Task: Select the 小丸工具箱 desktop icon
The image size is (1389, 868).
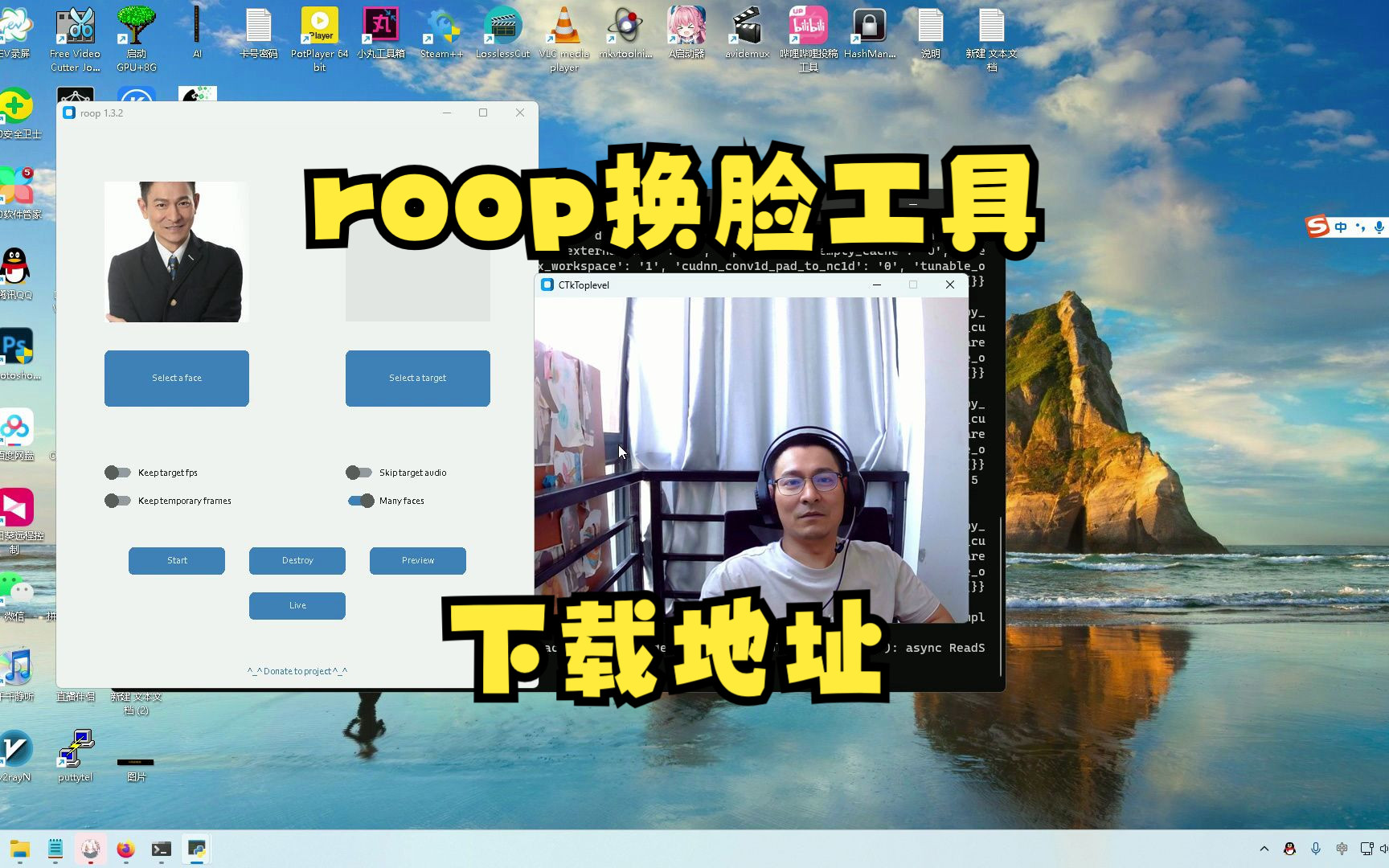Action: click(x=381, y=32)
